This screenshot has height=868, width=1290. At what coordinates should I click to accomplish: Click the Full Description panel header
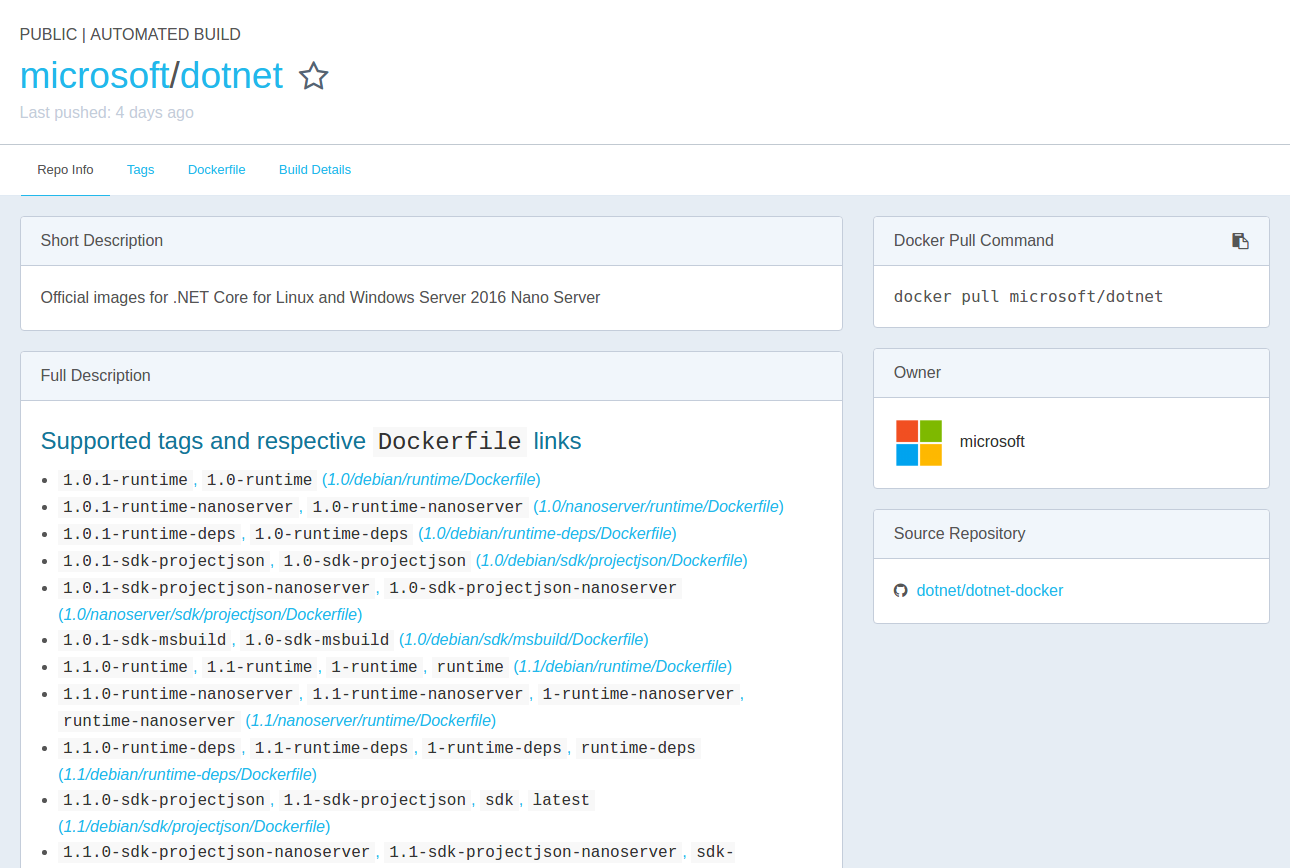[x=431, y=376]
